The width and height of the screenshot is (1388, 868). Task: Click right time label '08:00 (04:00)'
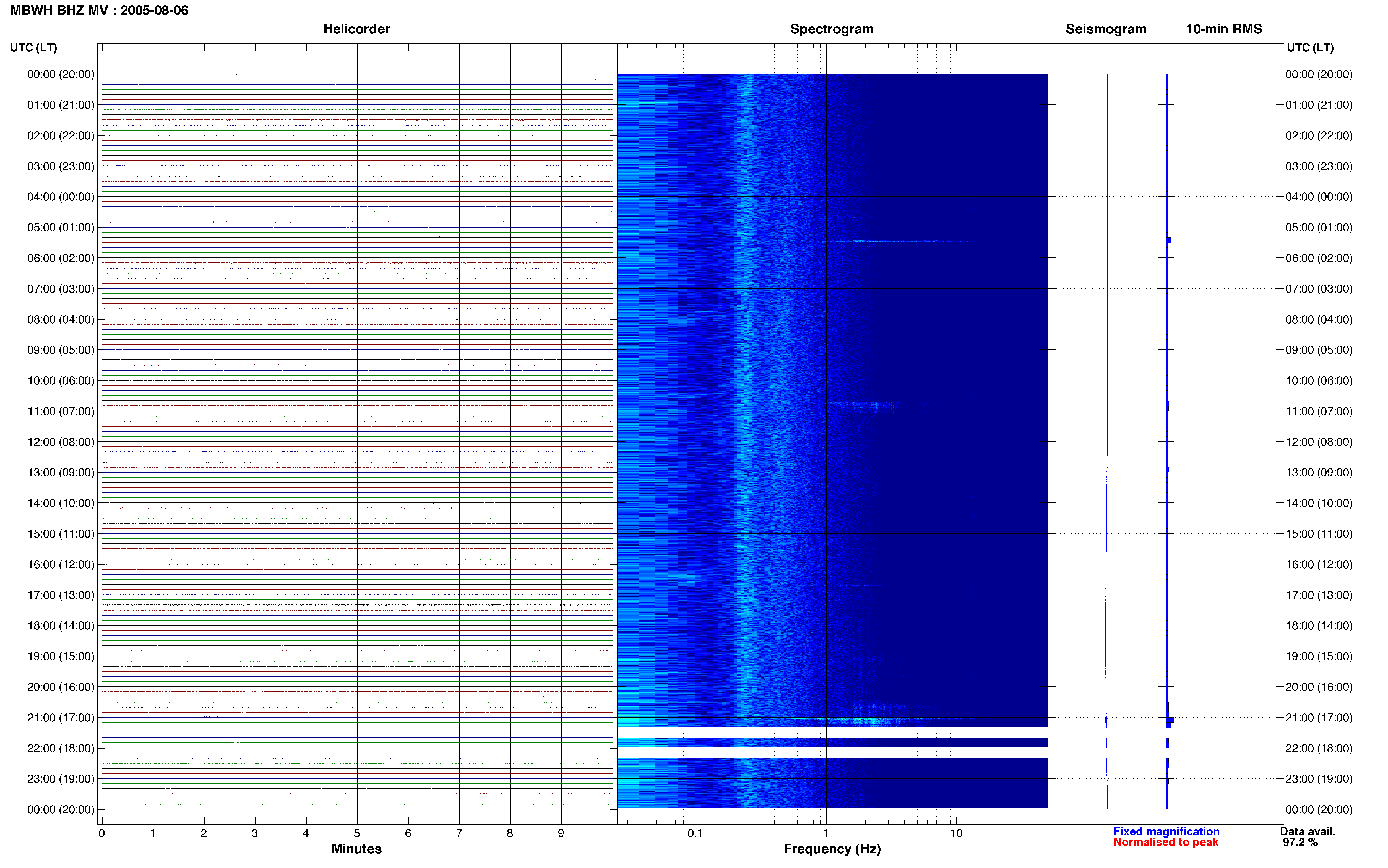click(x=1319, y=319)
